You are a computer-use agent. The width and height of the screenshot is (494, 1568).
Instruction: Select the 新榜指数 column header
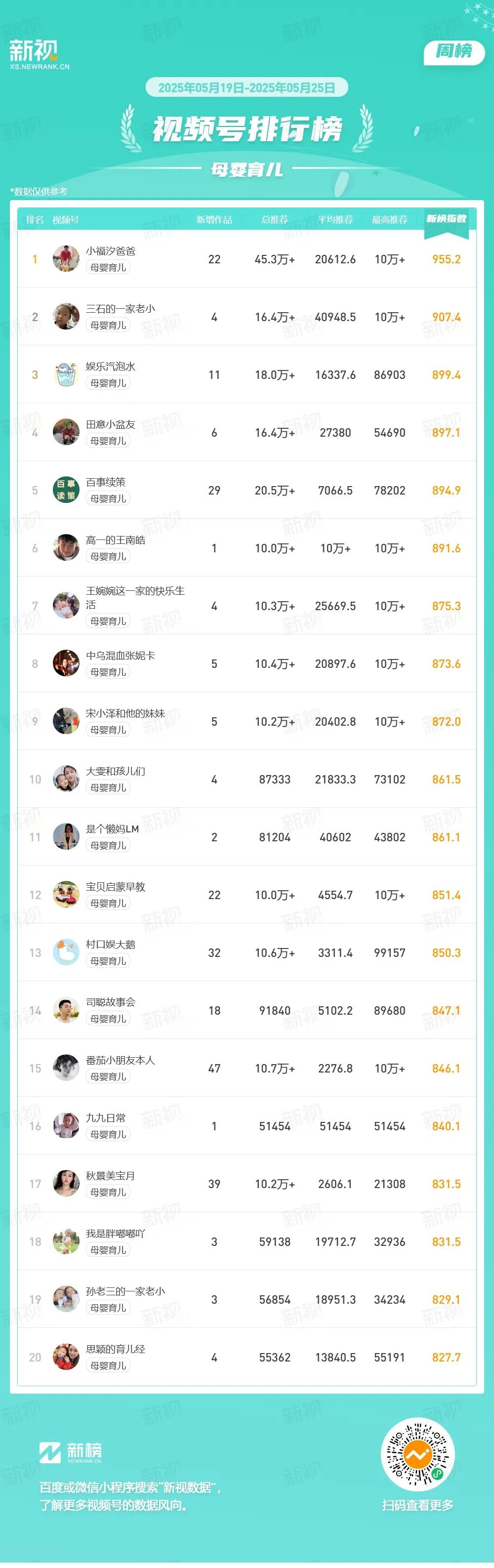click(446, 218)
